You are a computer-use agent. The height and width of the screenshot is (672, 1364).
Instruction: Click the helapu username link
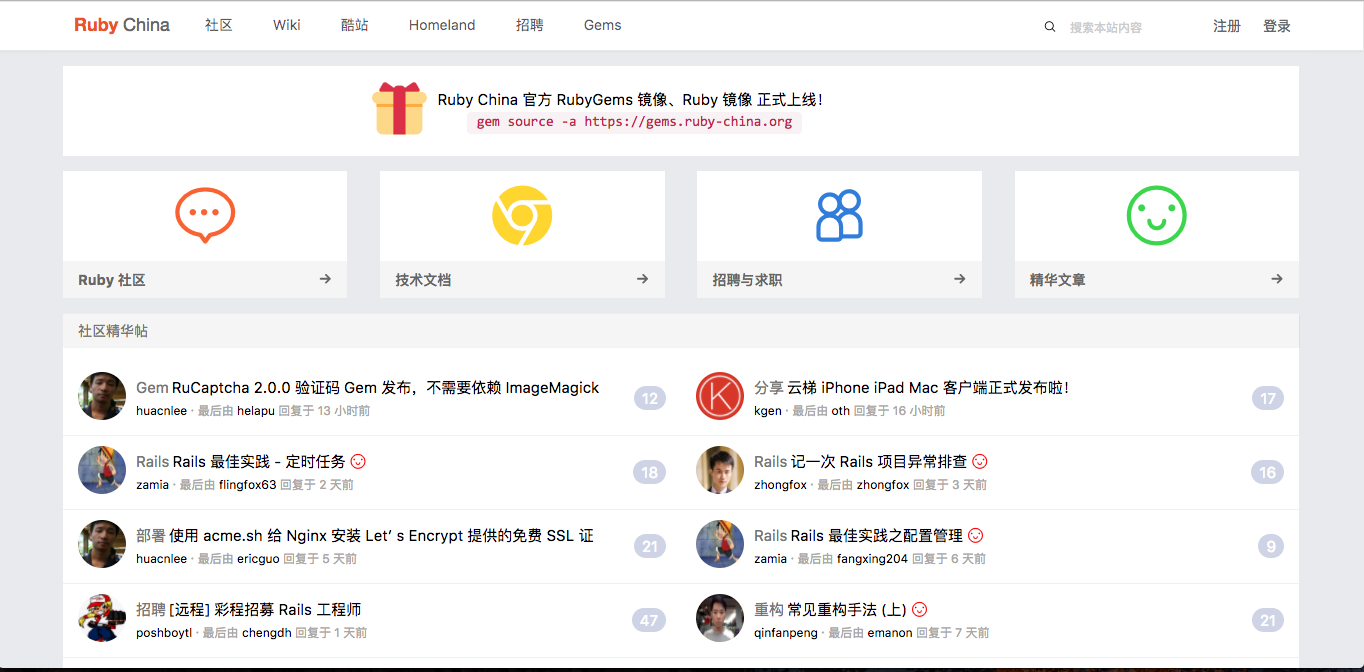[x=255, y=411]
